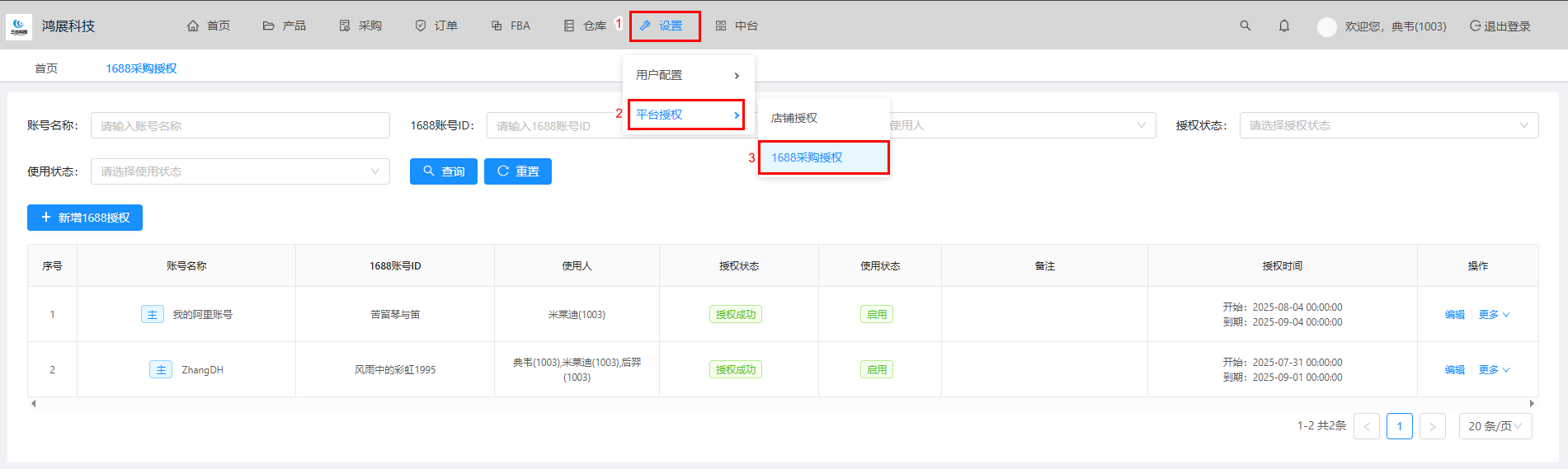
Task: Click the 退出登录 logout link
Action: pos(1500,26)
